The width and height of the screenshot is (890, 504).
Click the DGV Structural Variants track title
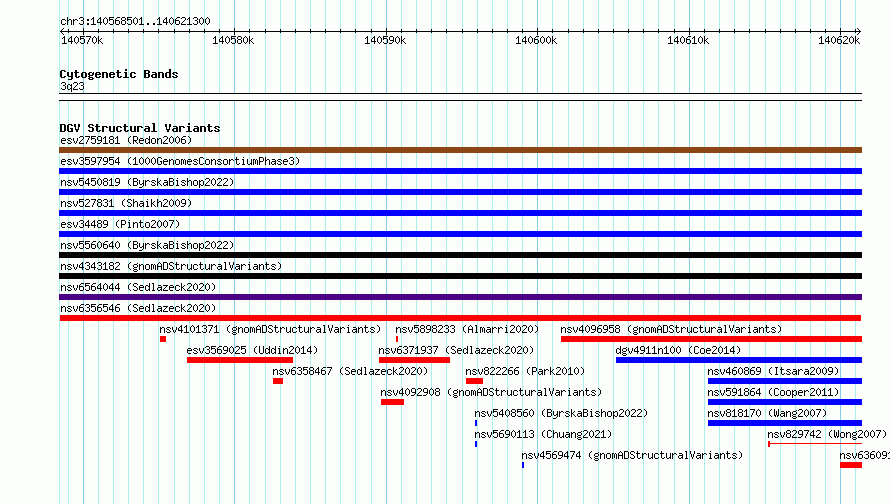tap(140, 128)
